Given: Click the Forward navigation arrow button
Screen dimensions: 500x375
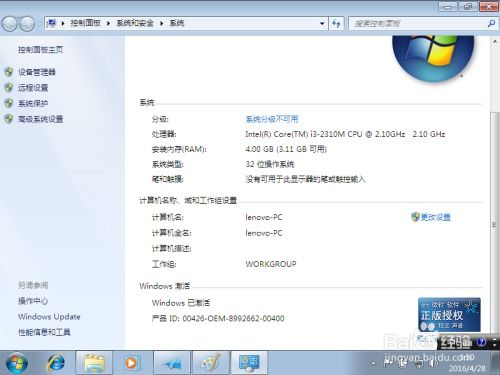Looking at the screenshot, I should [x=27, y=24].
